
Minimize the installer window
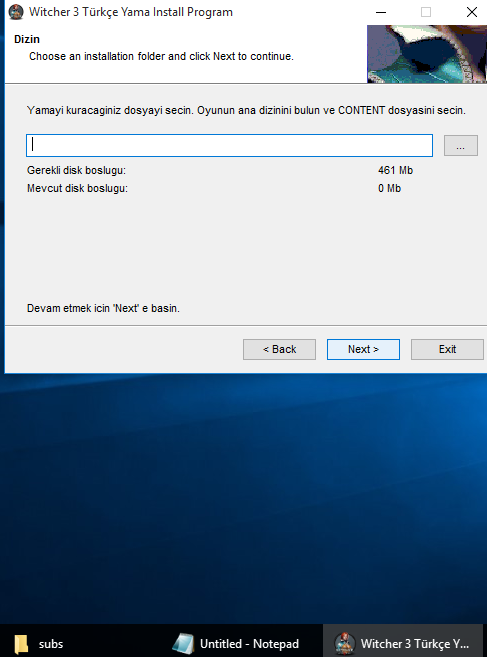coord(381,12)
